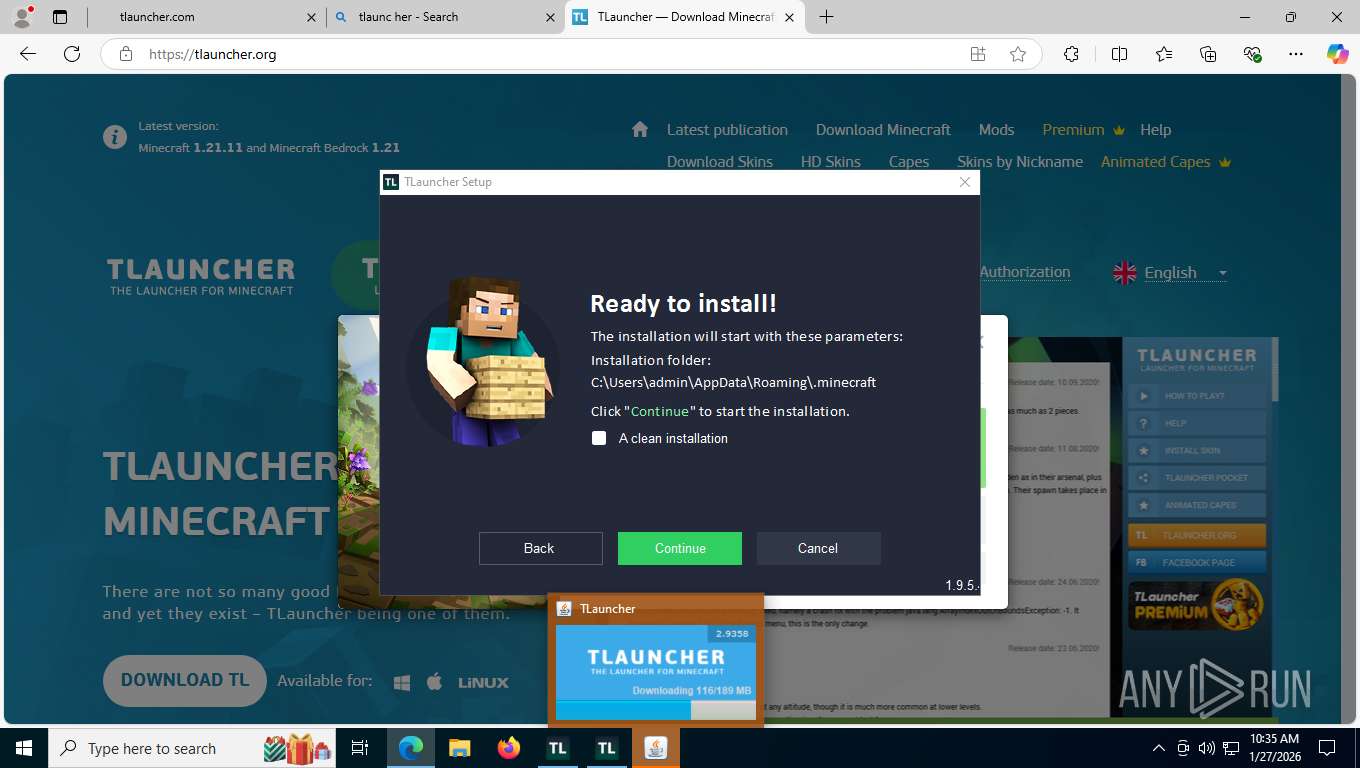Open Skins by Nickname link
The image size is (1360, 768).
point(1020,162)
